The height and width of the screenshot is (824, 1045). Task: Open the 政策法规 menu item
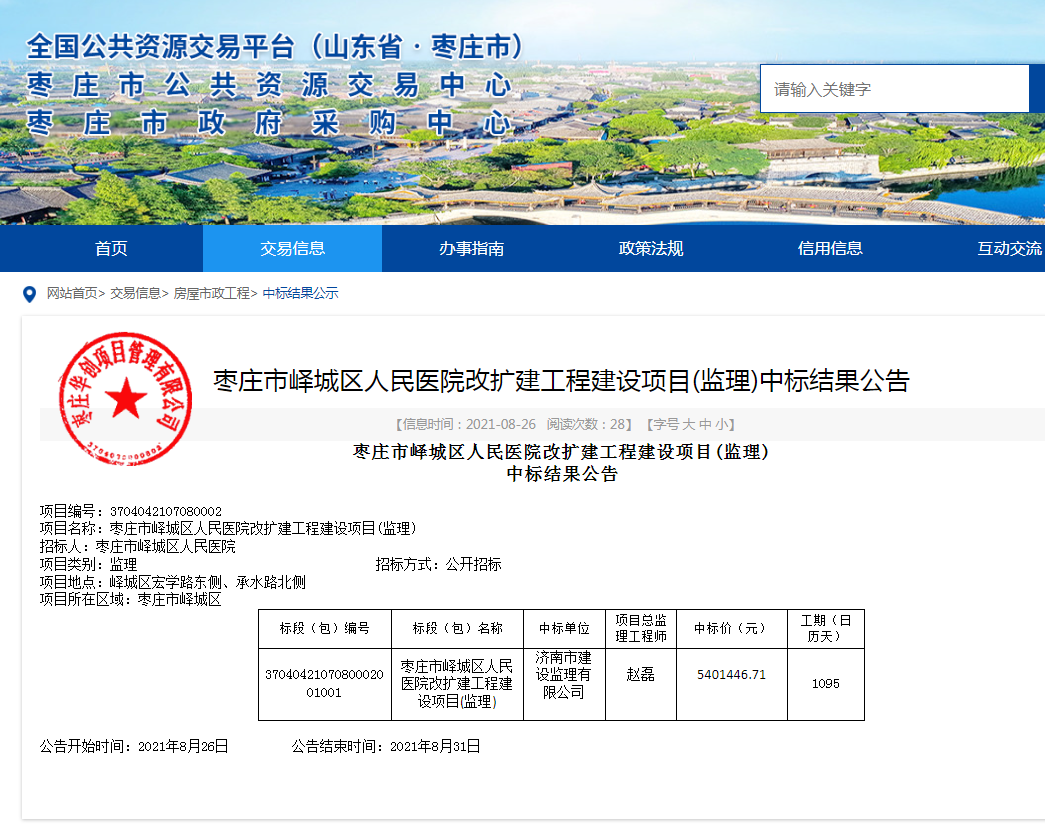point(651,249)
